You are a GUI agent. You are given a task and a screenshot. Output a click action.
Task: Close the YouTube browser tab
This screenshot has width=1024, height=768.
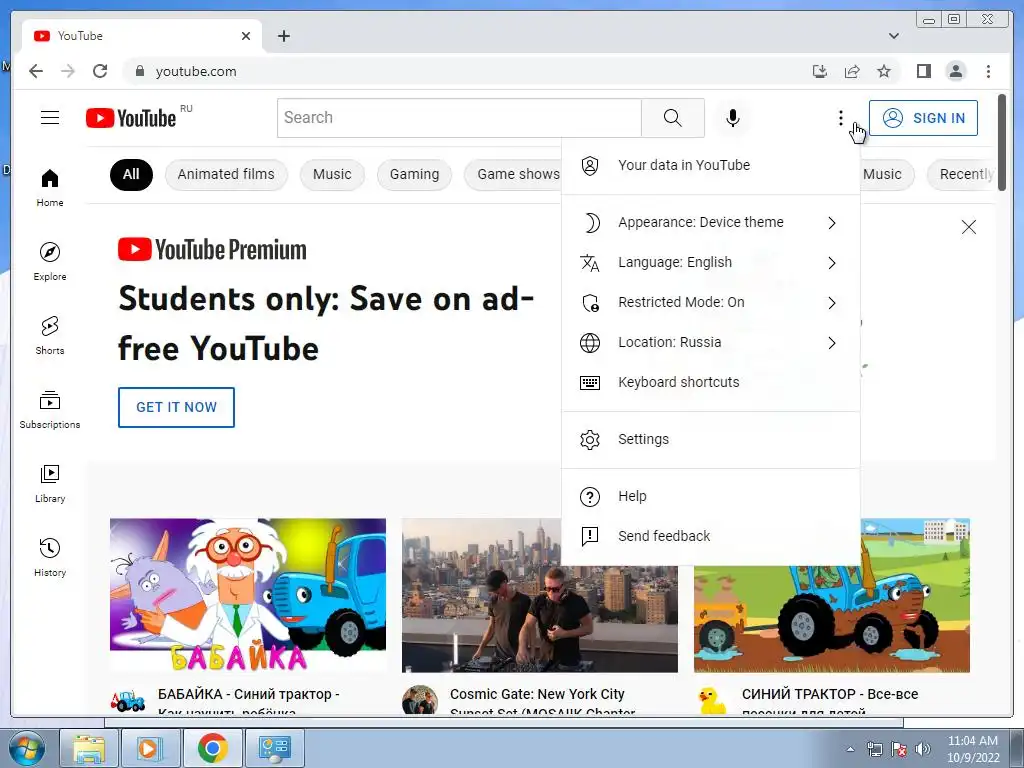point(246,36)
